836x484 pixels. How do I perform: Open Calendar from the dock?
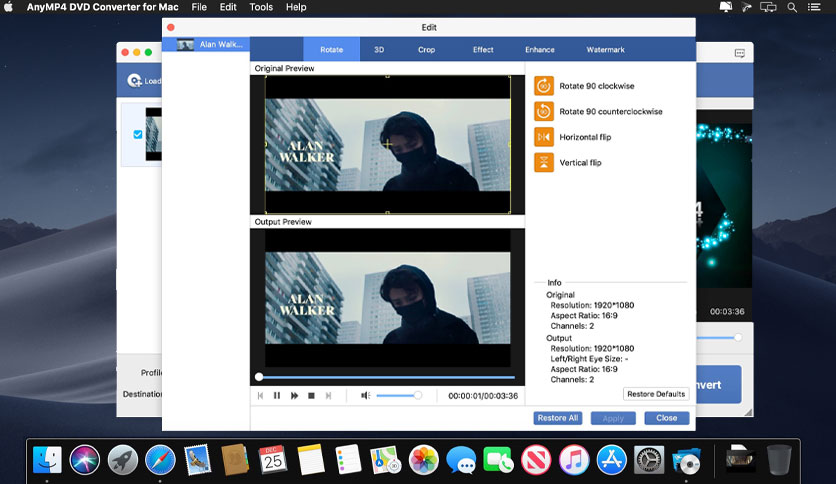273,459
